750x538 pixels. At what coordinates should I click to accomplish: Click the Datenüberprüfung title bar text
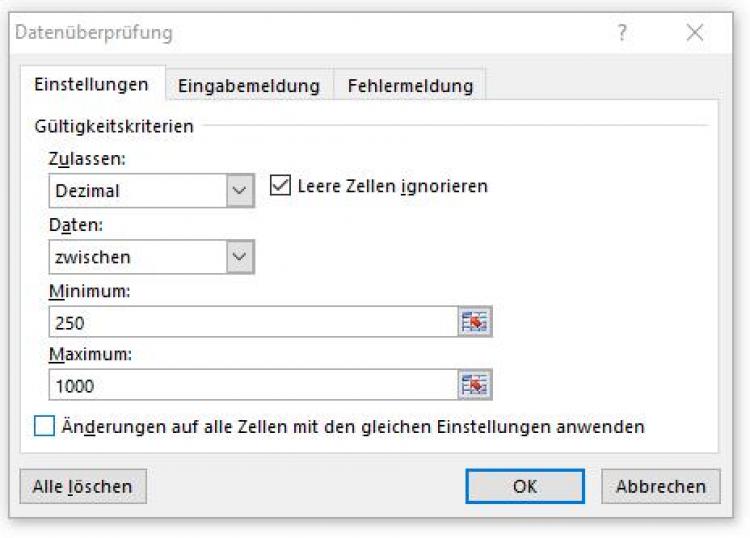coord(94,33)
